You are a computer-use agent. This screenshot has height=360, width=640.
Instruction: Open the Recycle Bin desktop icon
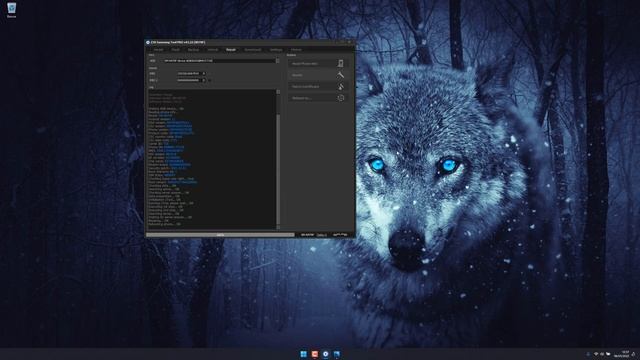coord(11,10)
